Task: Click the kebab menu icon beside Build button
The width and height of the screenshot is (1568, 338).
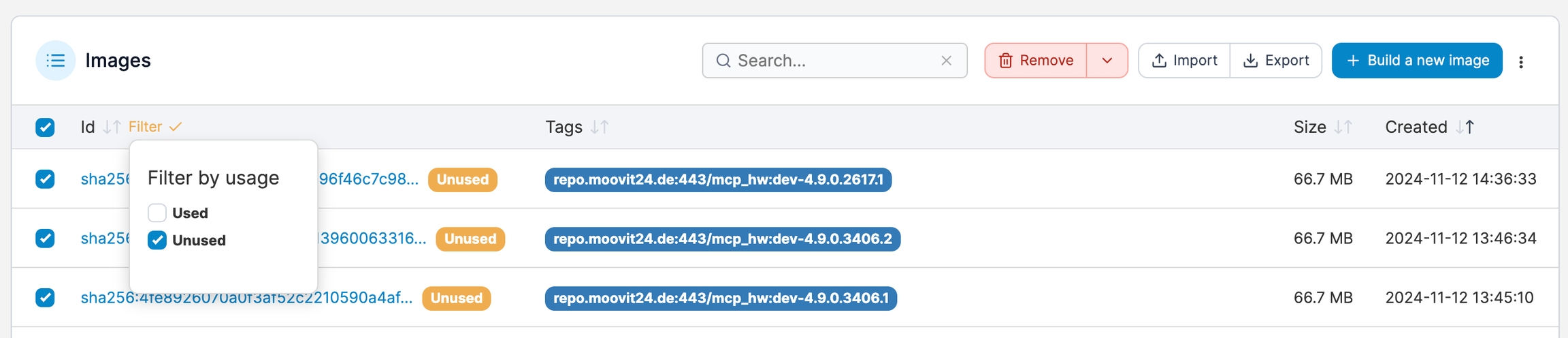Action: [1521, 62]
